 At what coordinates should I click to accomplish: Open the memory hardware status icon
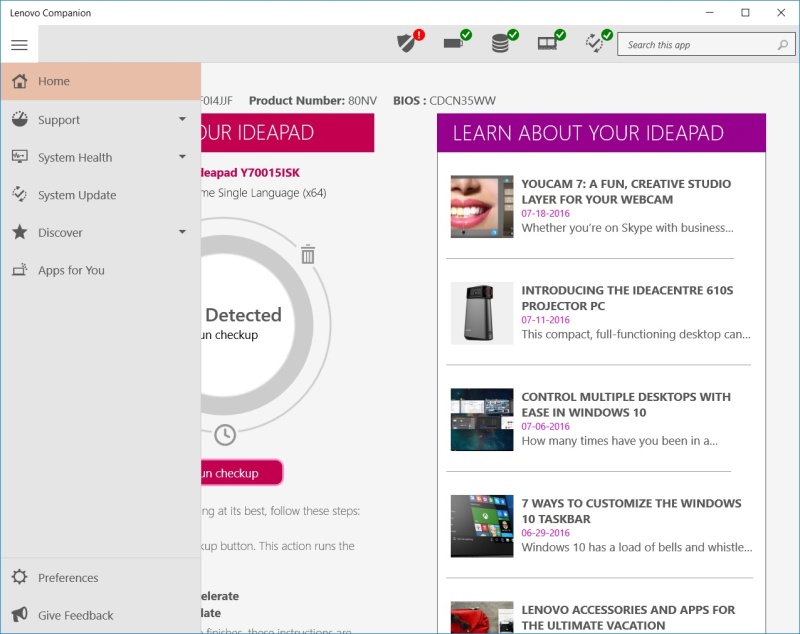[552, 42]
